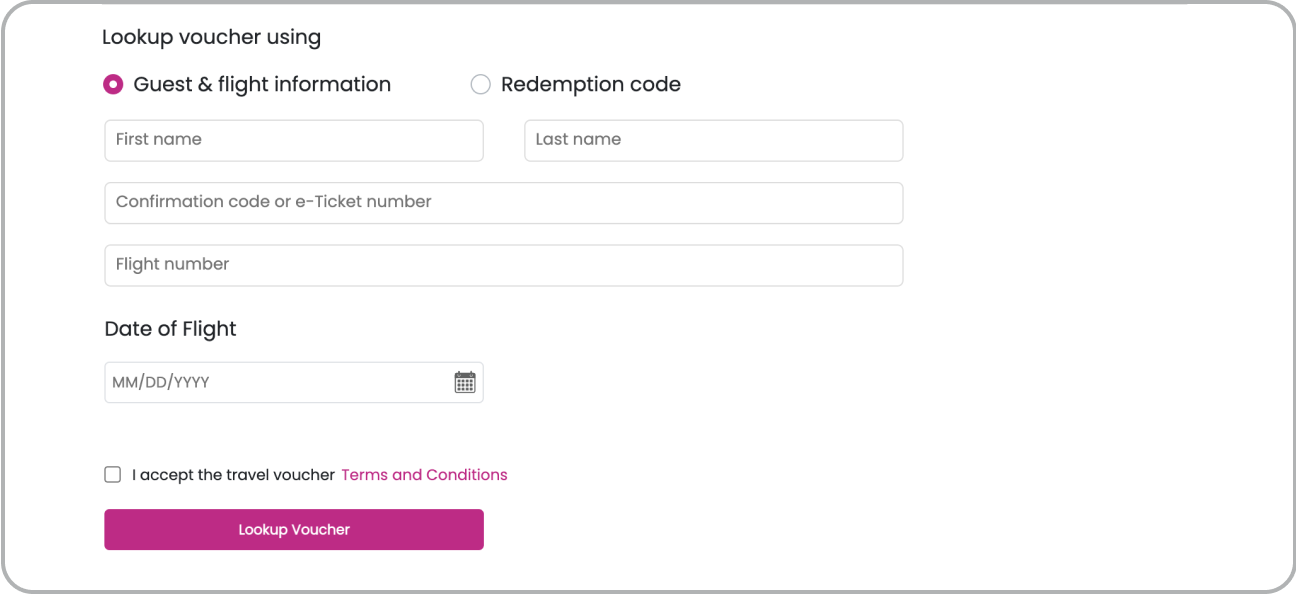Click the "Lookup voucher using" heading

coord(211,38)
